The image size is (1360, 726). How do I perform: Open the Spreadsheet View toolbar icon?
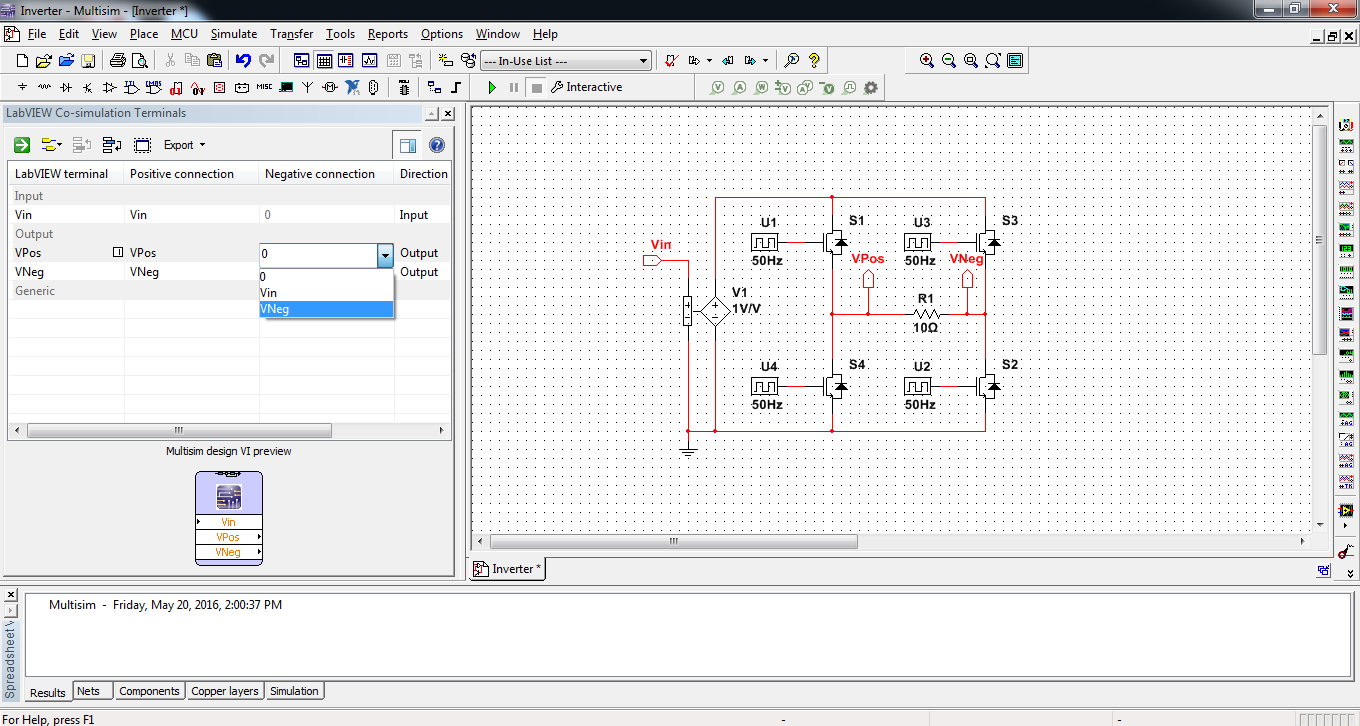pyautogui.click(x=324, y=61)
